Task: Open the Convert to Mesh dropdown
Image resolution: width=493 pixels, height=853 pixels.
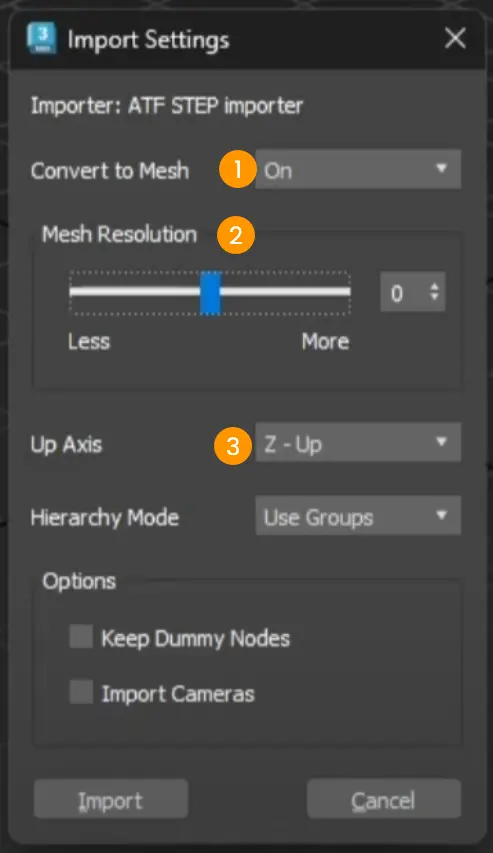Action: [x=358, y=170]
